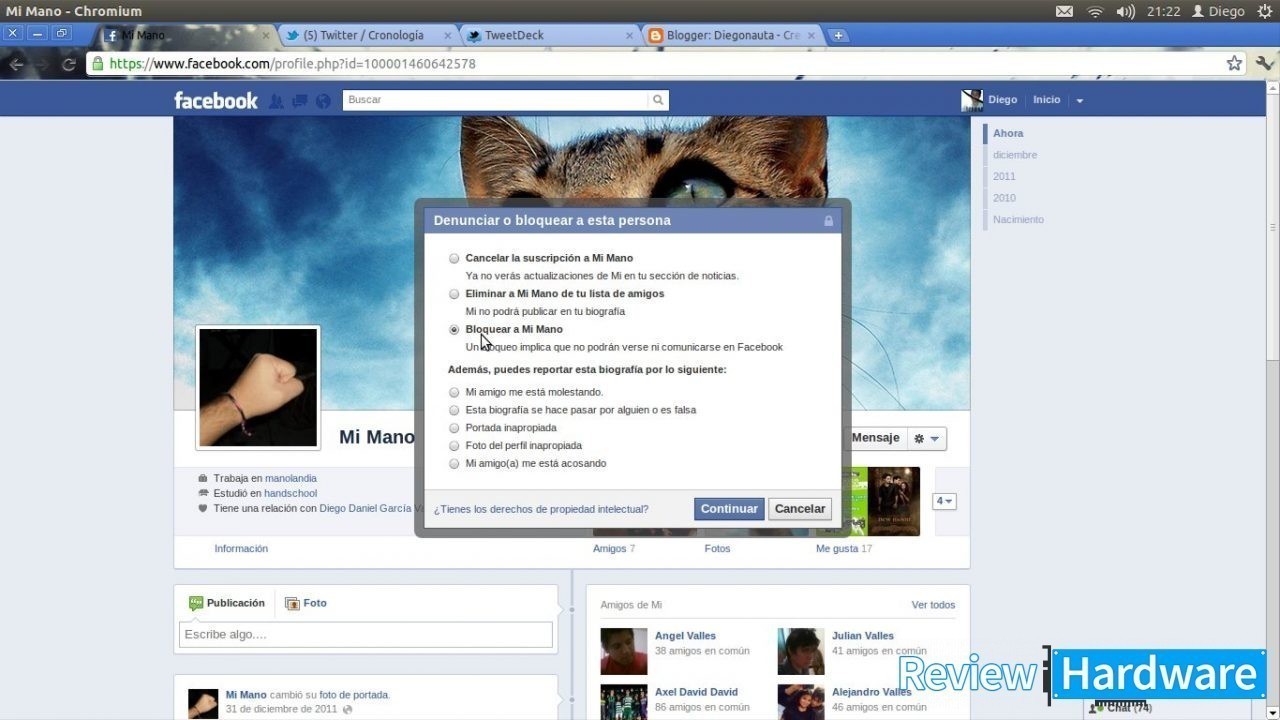Open the friend requests icon
Image resolution: width=1280 pixels, height=720 pixels.
276,101
